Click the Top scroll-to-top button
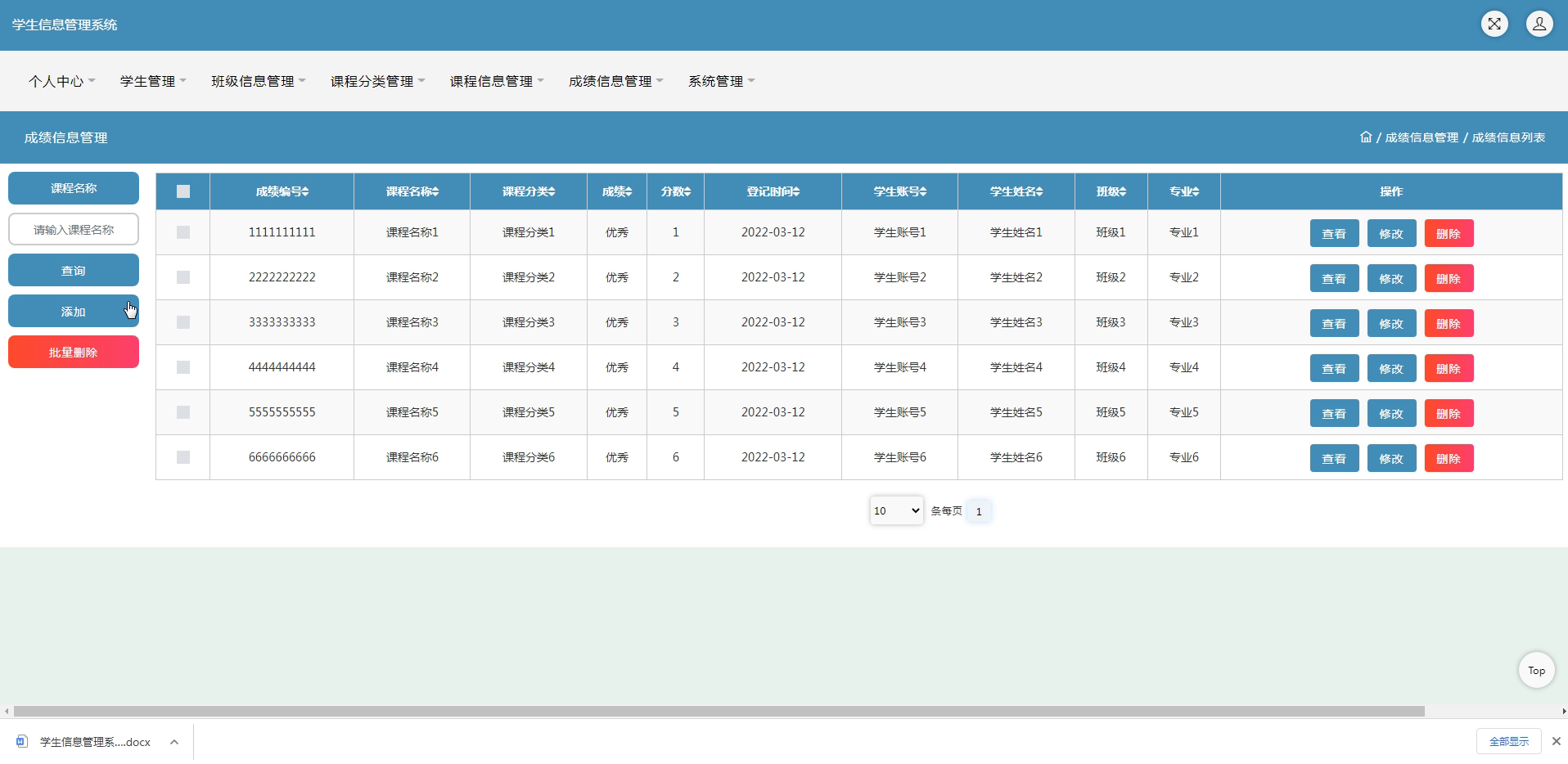The image size is (1568, 764). [x=1536, y=670]
